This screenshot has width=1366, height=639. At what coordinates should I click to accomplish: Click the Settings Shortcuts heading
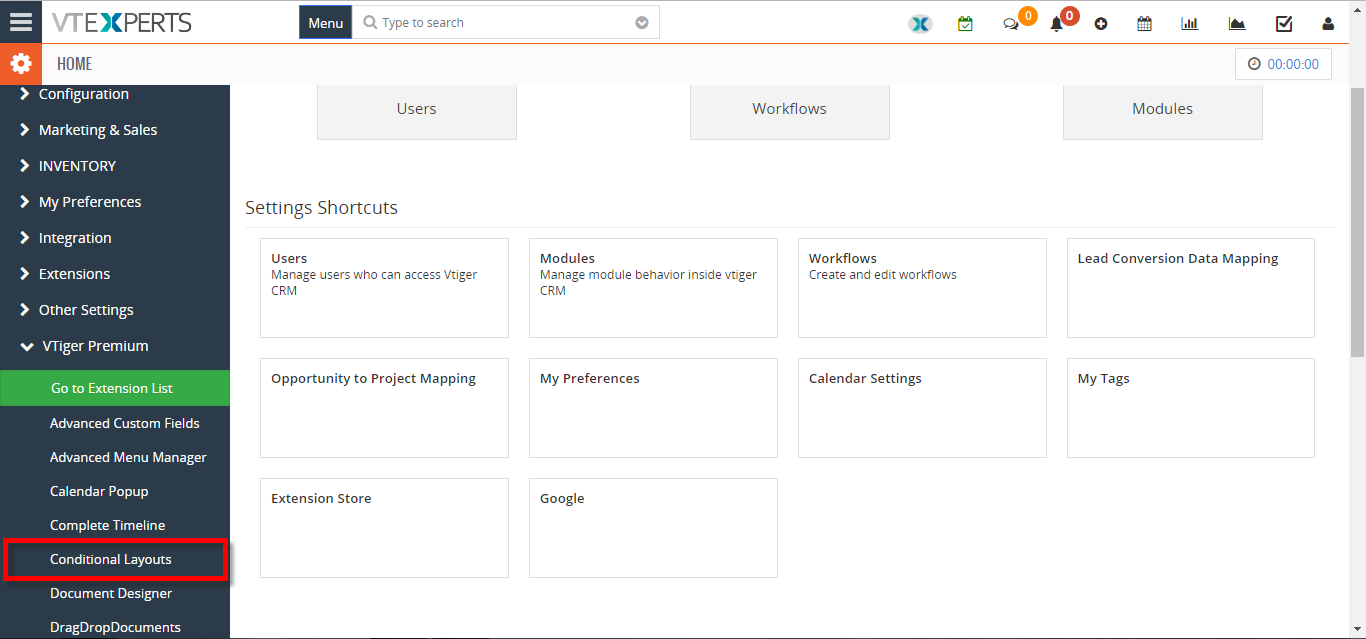point(321,208)
